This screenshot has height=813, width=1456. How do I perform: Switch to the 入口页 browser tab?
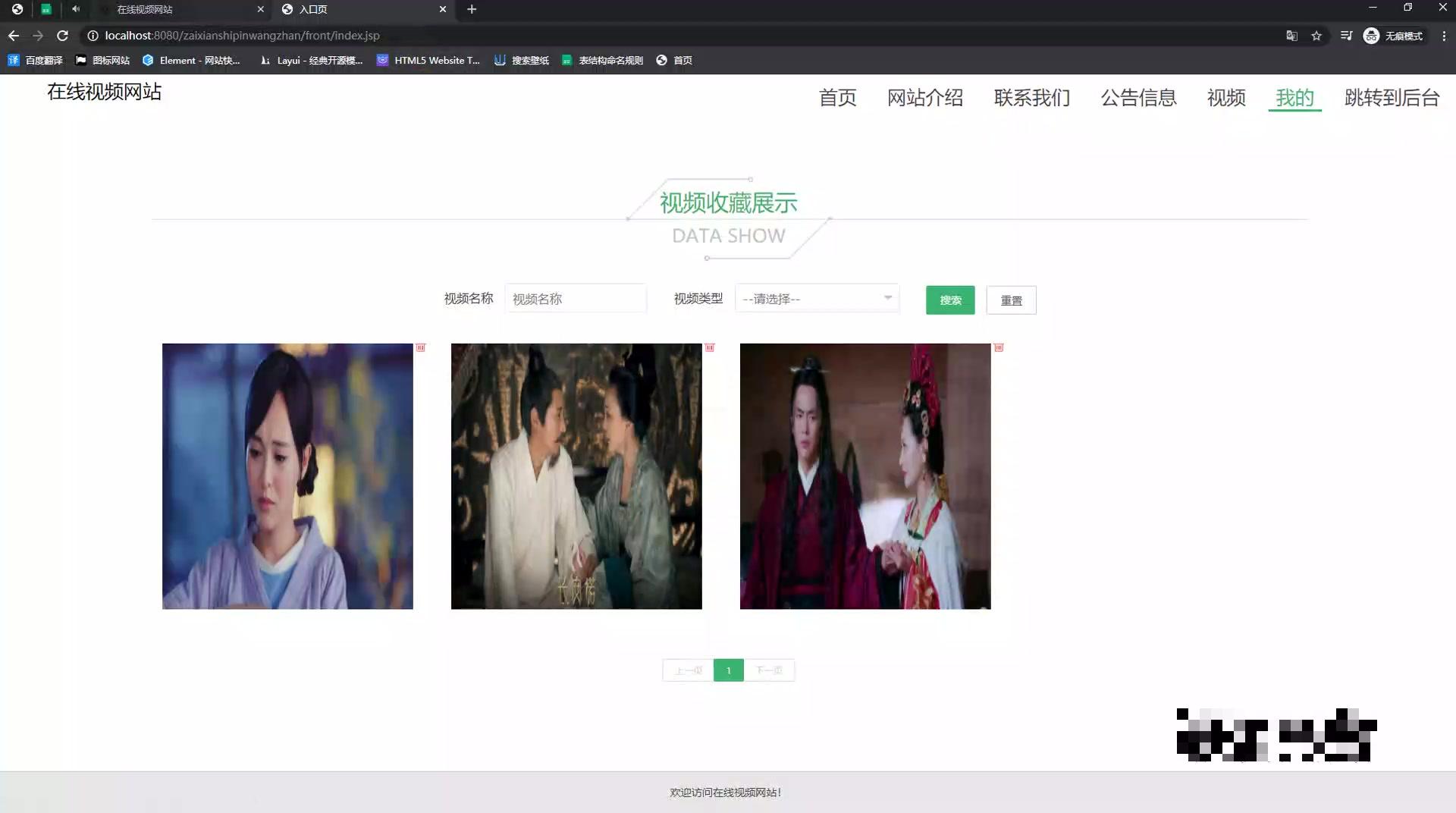click(x=362, y=9)
